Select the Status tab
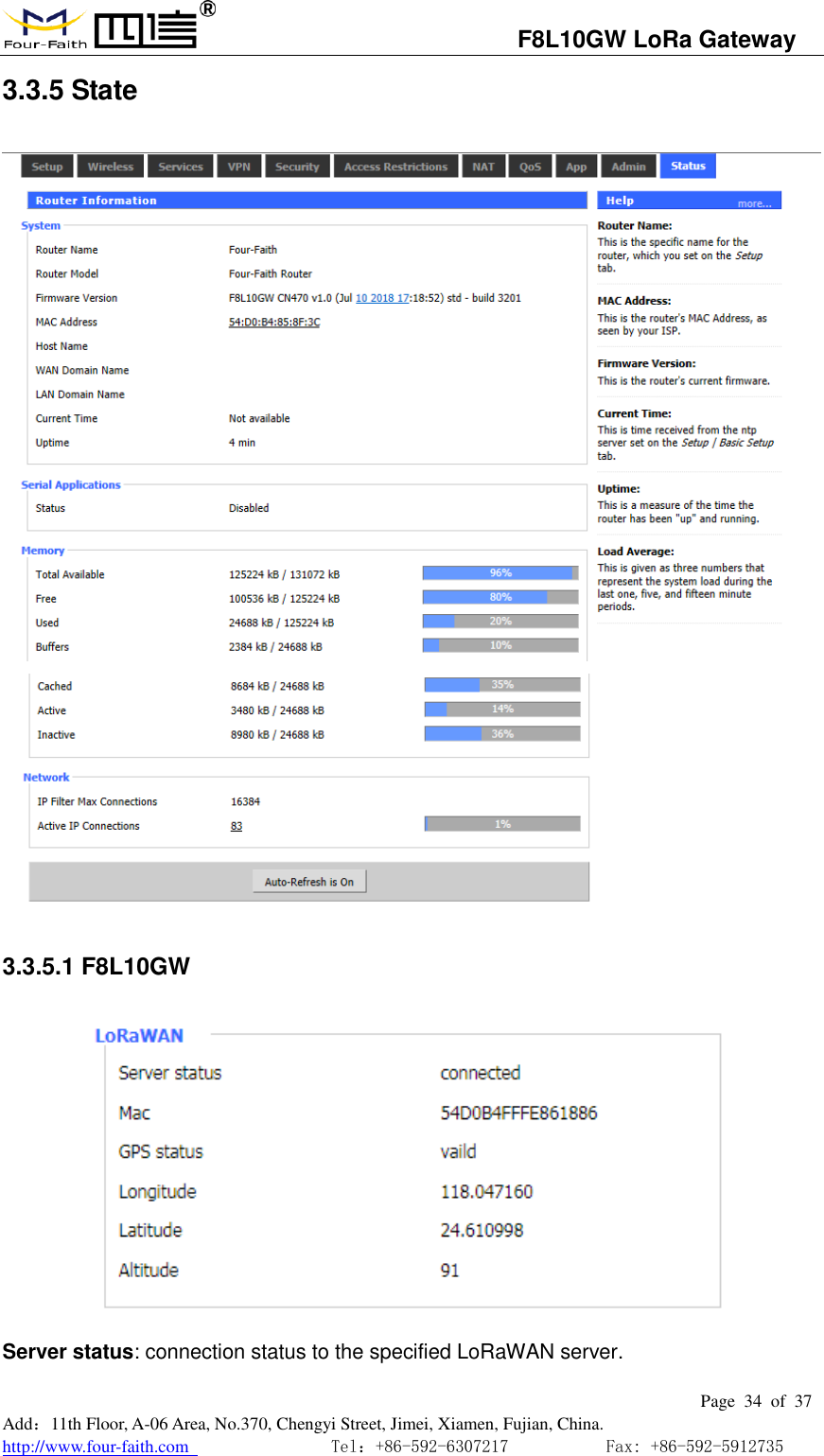The image size is (824, 1456). 687,166
